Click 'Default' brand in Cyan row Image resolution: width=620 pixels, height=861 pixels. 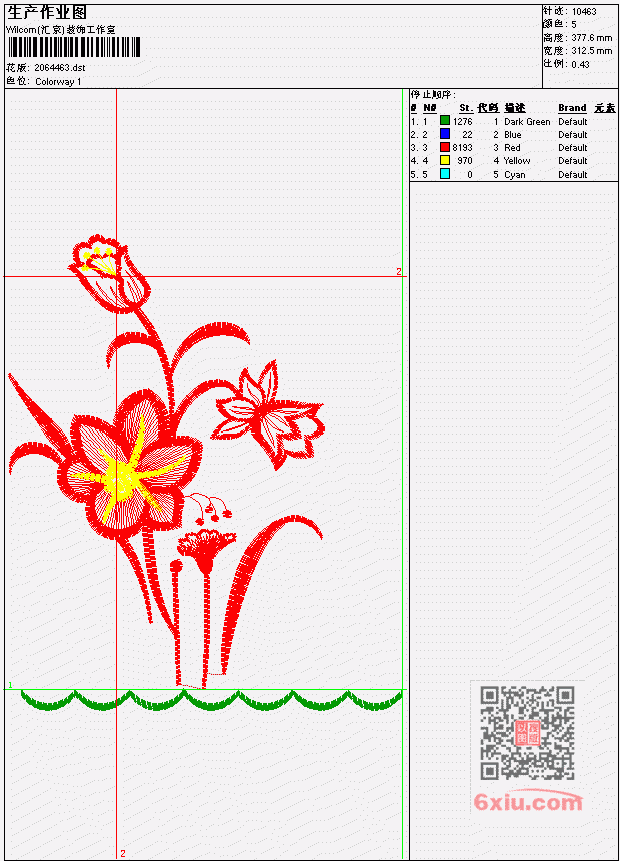coord(573,175)
